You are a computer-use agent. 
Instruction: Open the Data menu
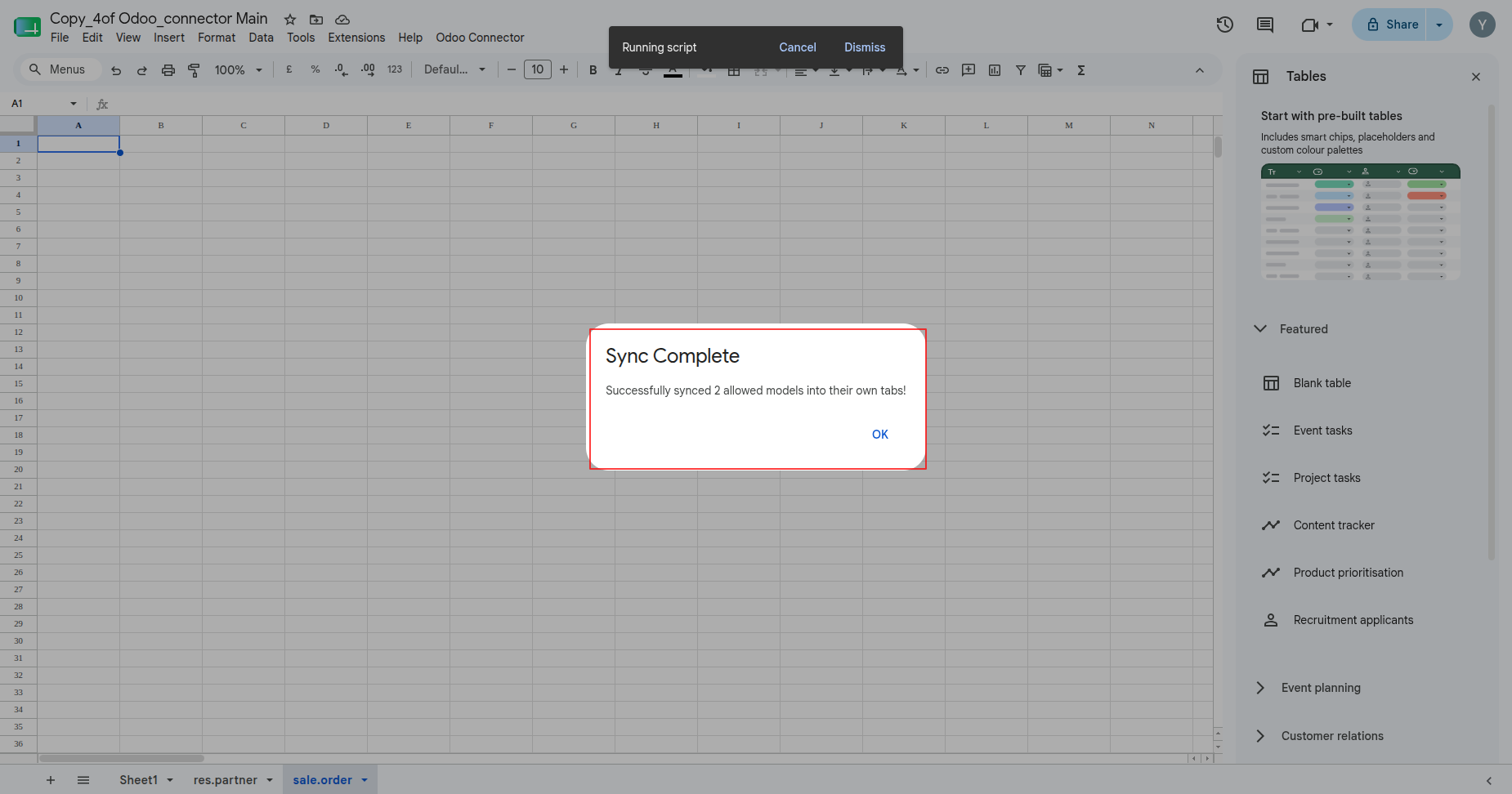262,38
